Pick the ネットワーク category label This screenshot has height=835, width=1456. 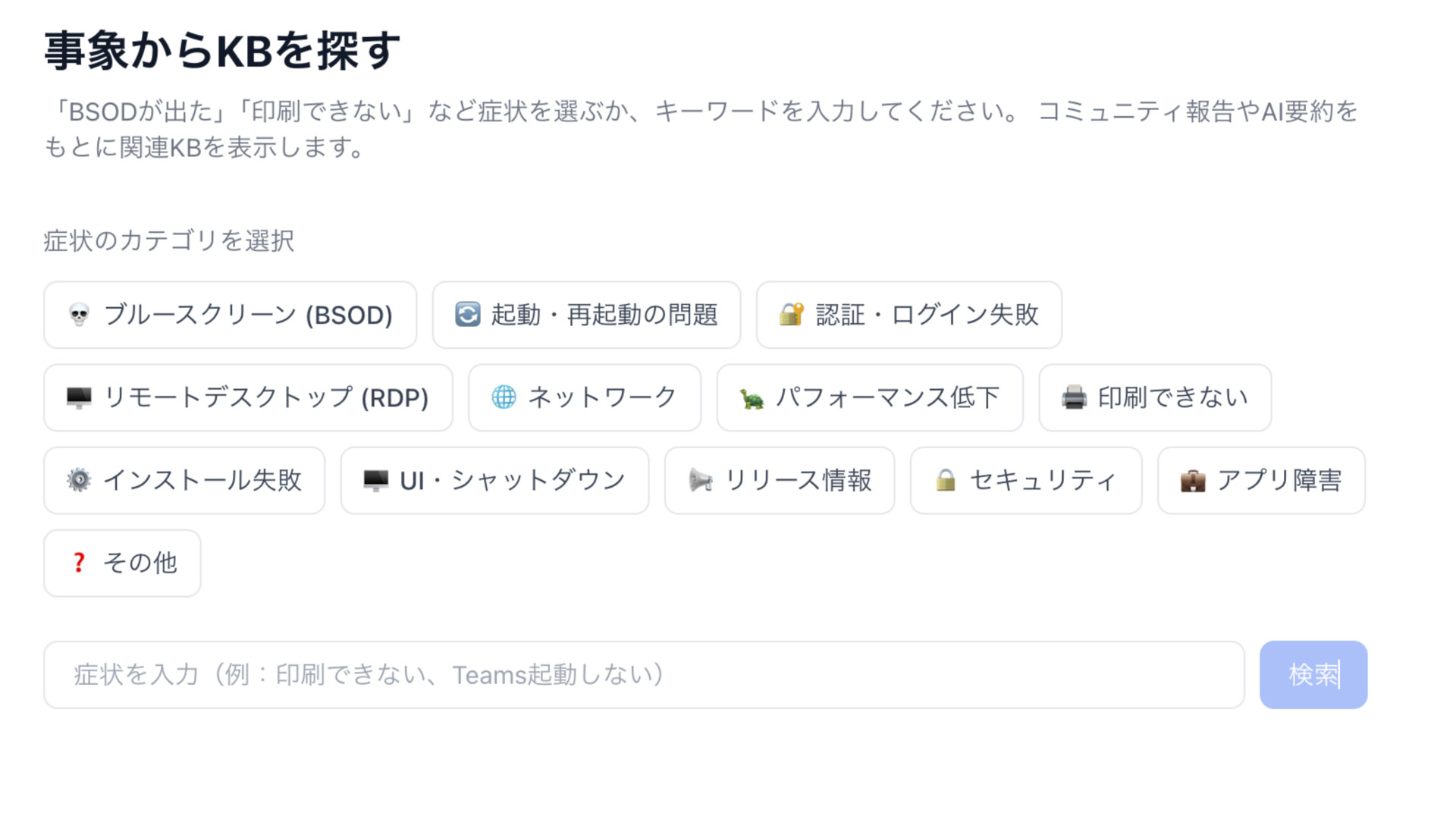pos(602,397)
